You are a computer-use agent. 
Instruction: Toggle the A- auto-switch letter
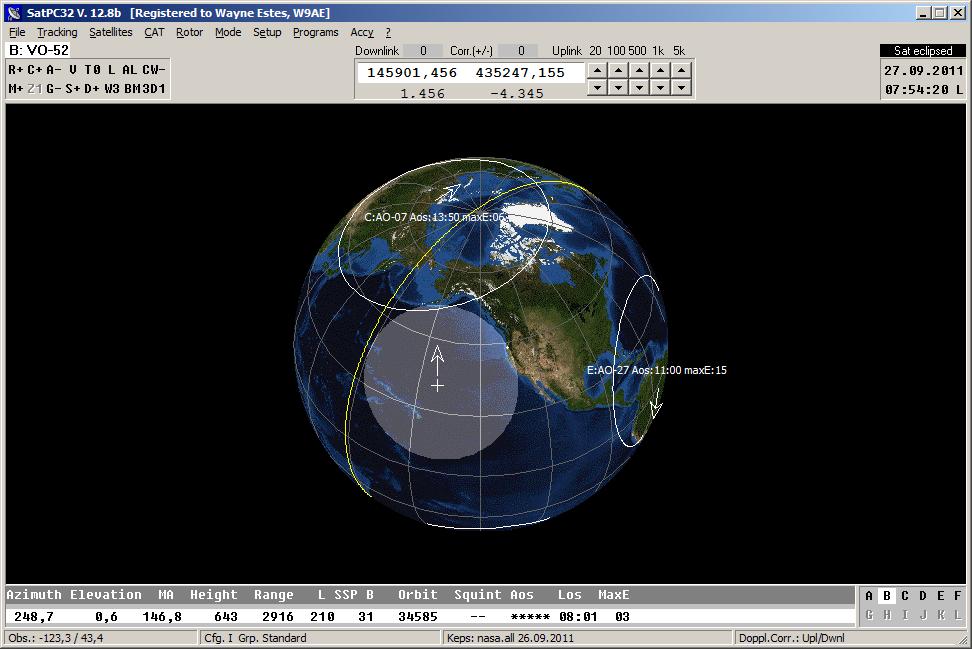[x=53, y=70]
